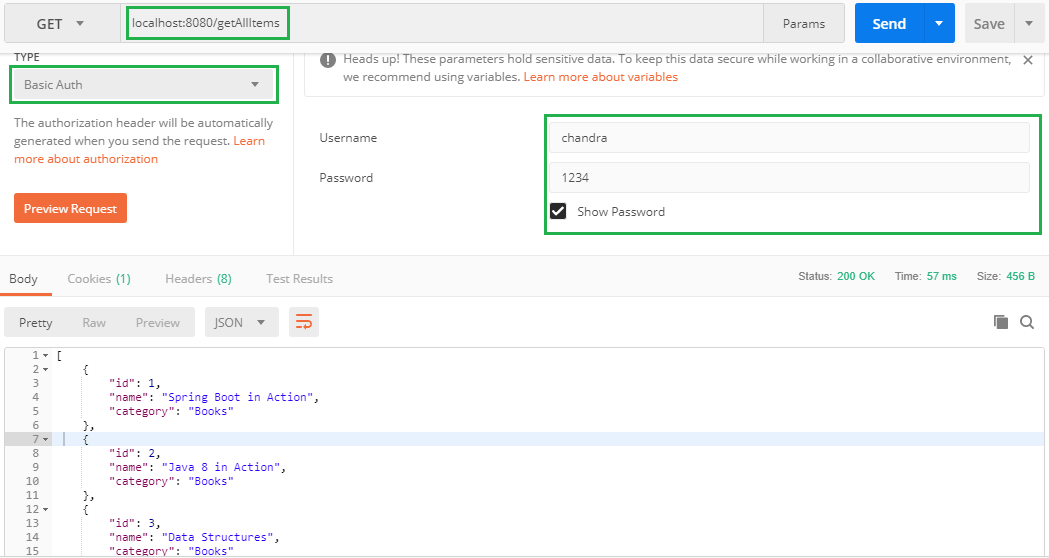The height and width of the screenshot is (558, 1049).
Task: Switch to the Cookies tab
Action: 98,279
